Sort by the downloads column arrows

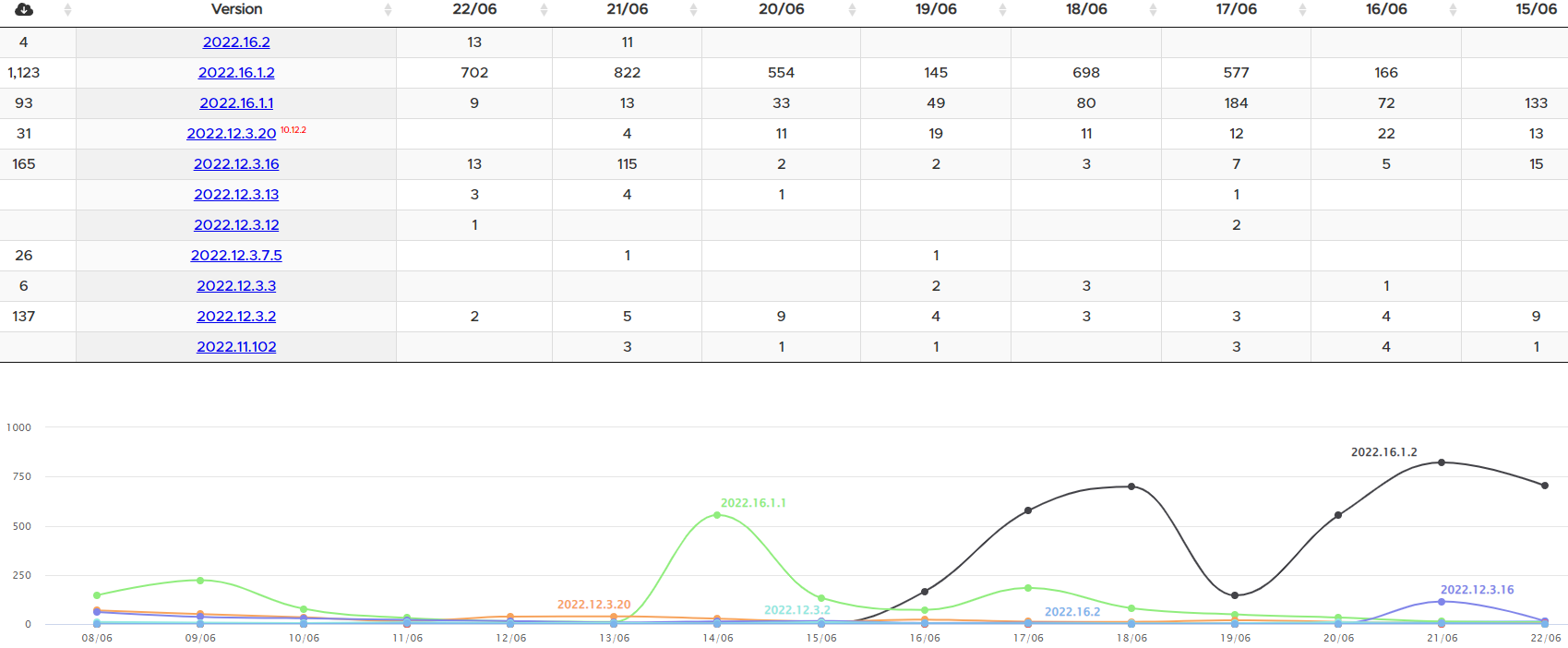(67, 9)
